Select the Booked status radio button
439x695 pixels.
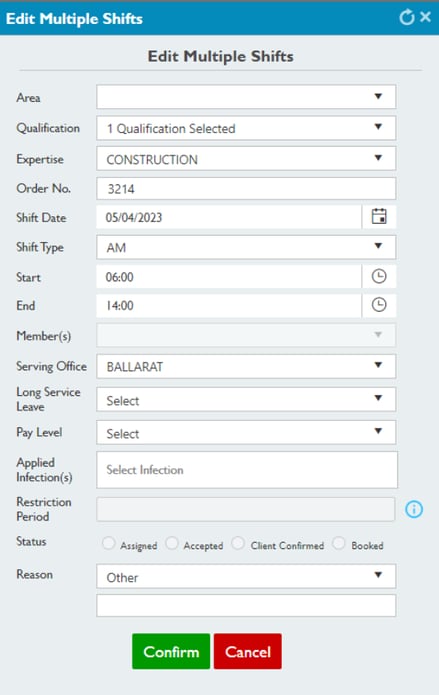pyautogui.click(x=339, y=543)
